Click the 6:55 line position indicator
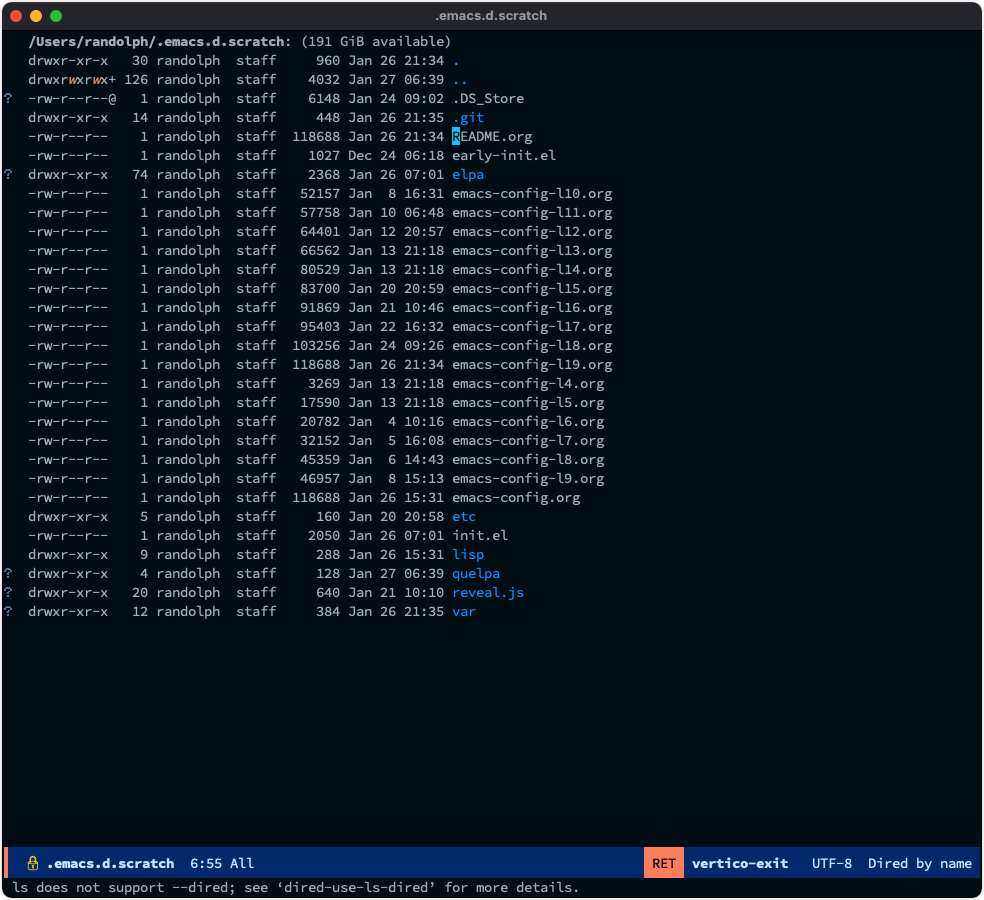Viewport: 984px width, 900px height. tap(206, 863)
